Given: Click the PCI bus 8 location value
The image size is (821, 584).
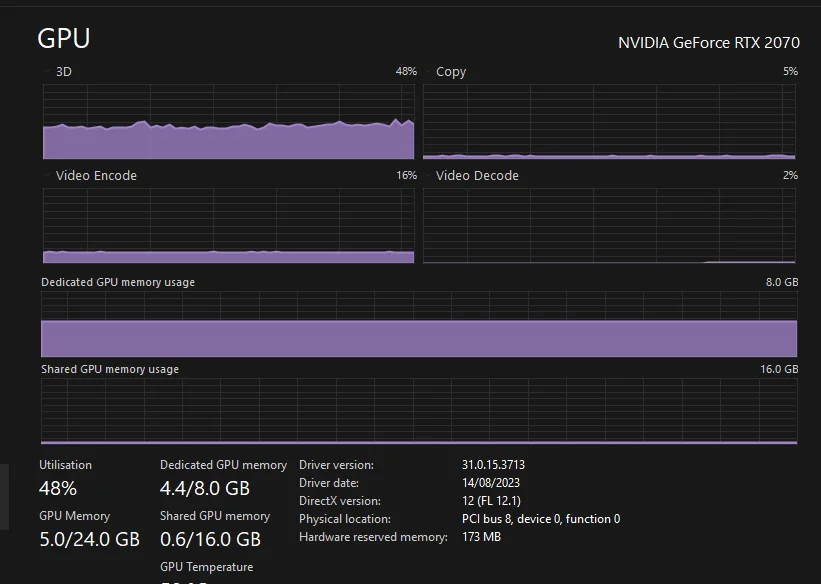Looking at the screenshot, I should [x=541, y=519].
